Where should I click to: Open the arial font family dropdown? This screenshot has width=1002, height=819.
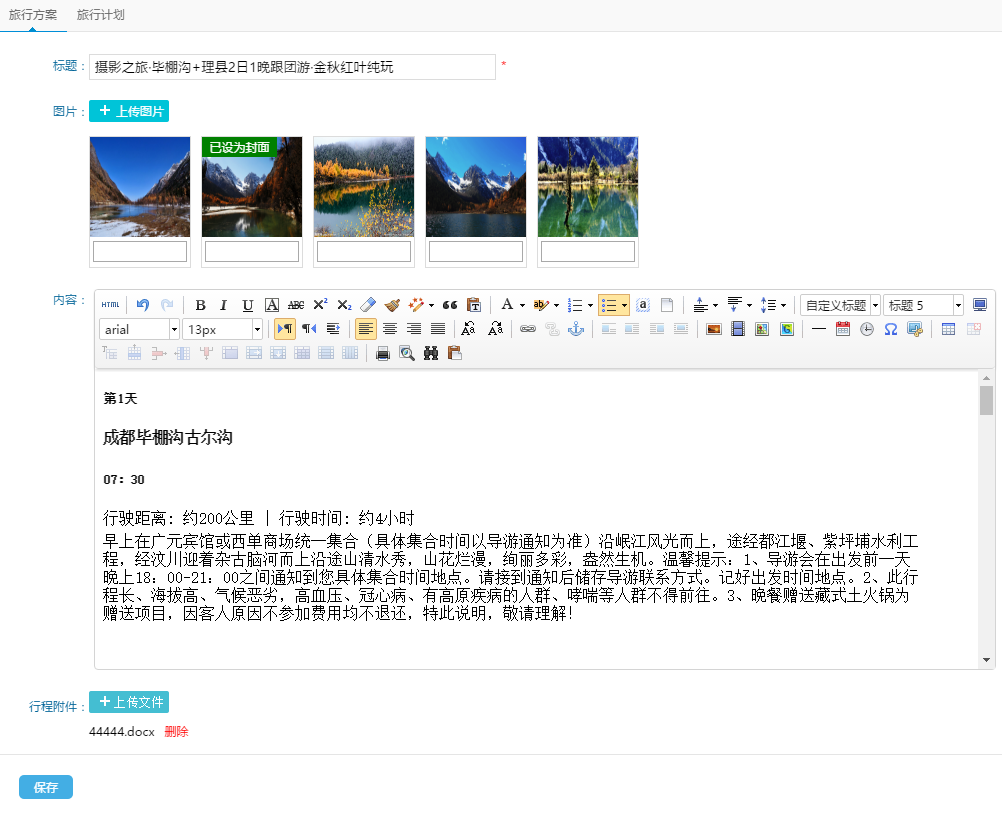174,329
